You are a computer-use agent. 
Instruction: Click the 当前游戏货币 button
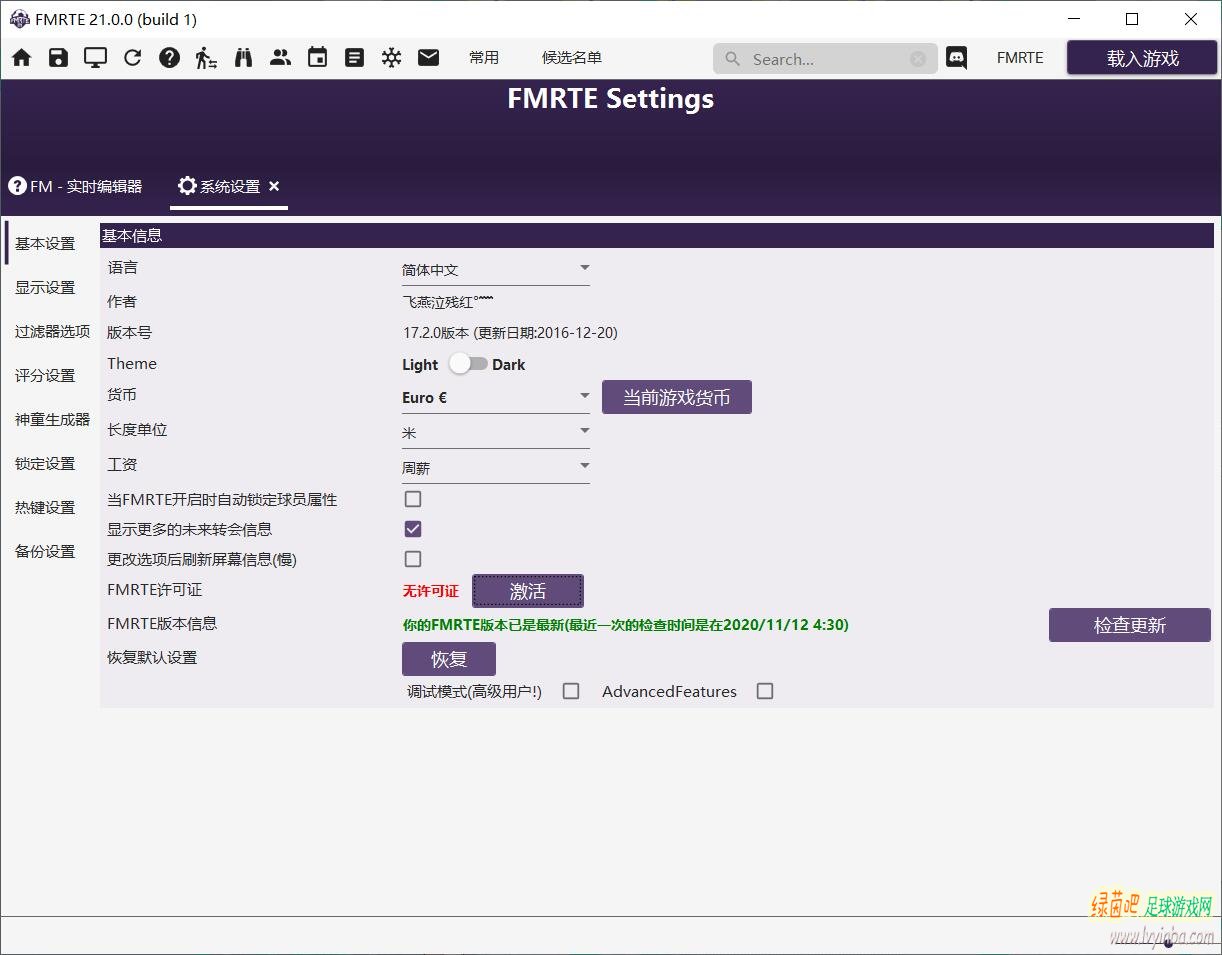click(677, 397)
